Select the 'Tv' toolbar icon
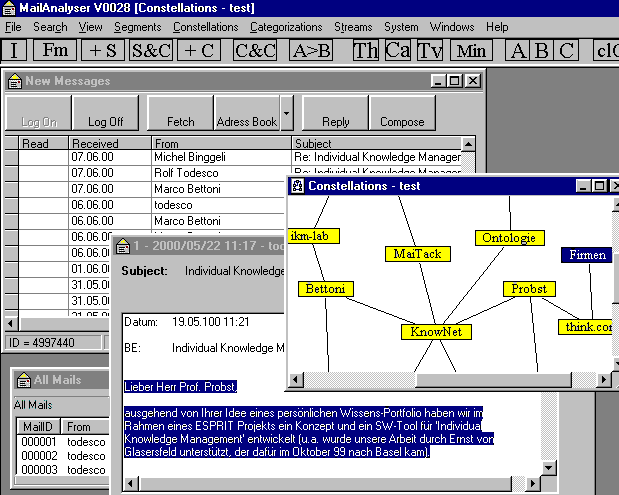The height and width of the screenshot is (495, 619). [430, 50]
